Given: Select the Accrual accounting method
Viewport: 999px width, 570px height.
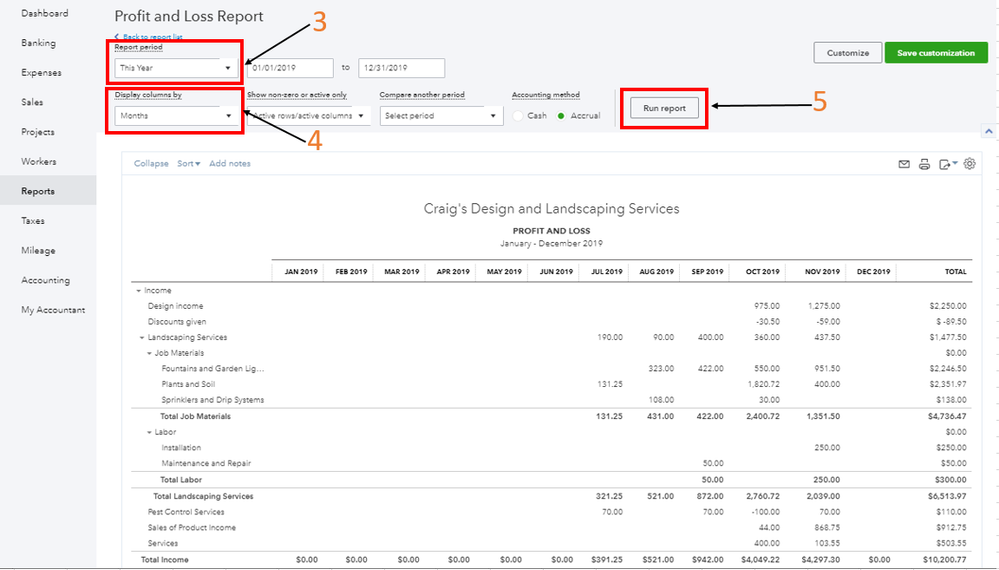Looking at the screenshot, I should 560,116.
